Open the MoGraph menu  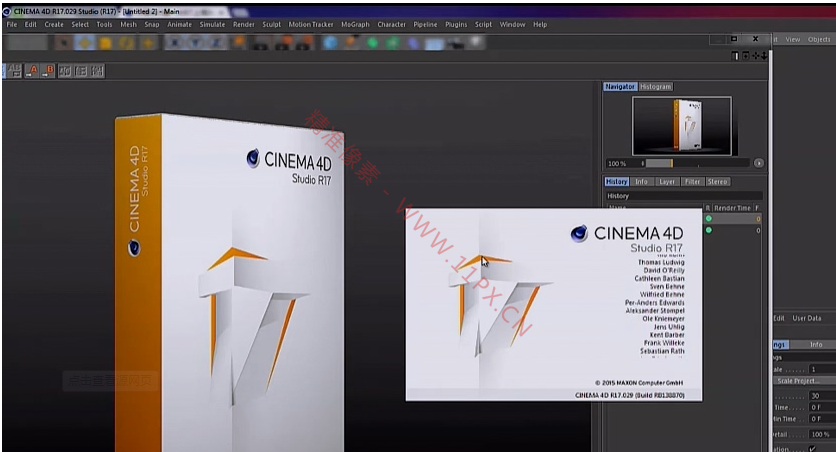(355, 25)
